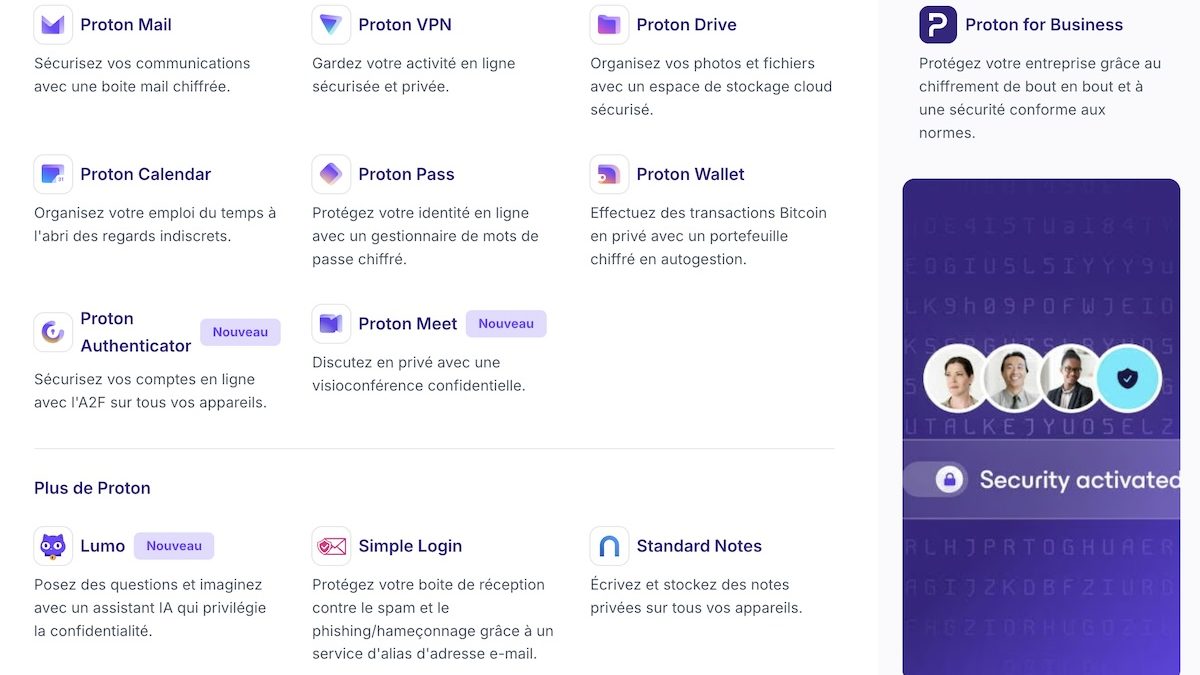Click the Proton Mail envelope icon
This screenshot has height=675, width=1200.
coord(53,25)
